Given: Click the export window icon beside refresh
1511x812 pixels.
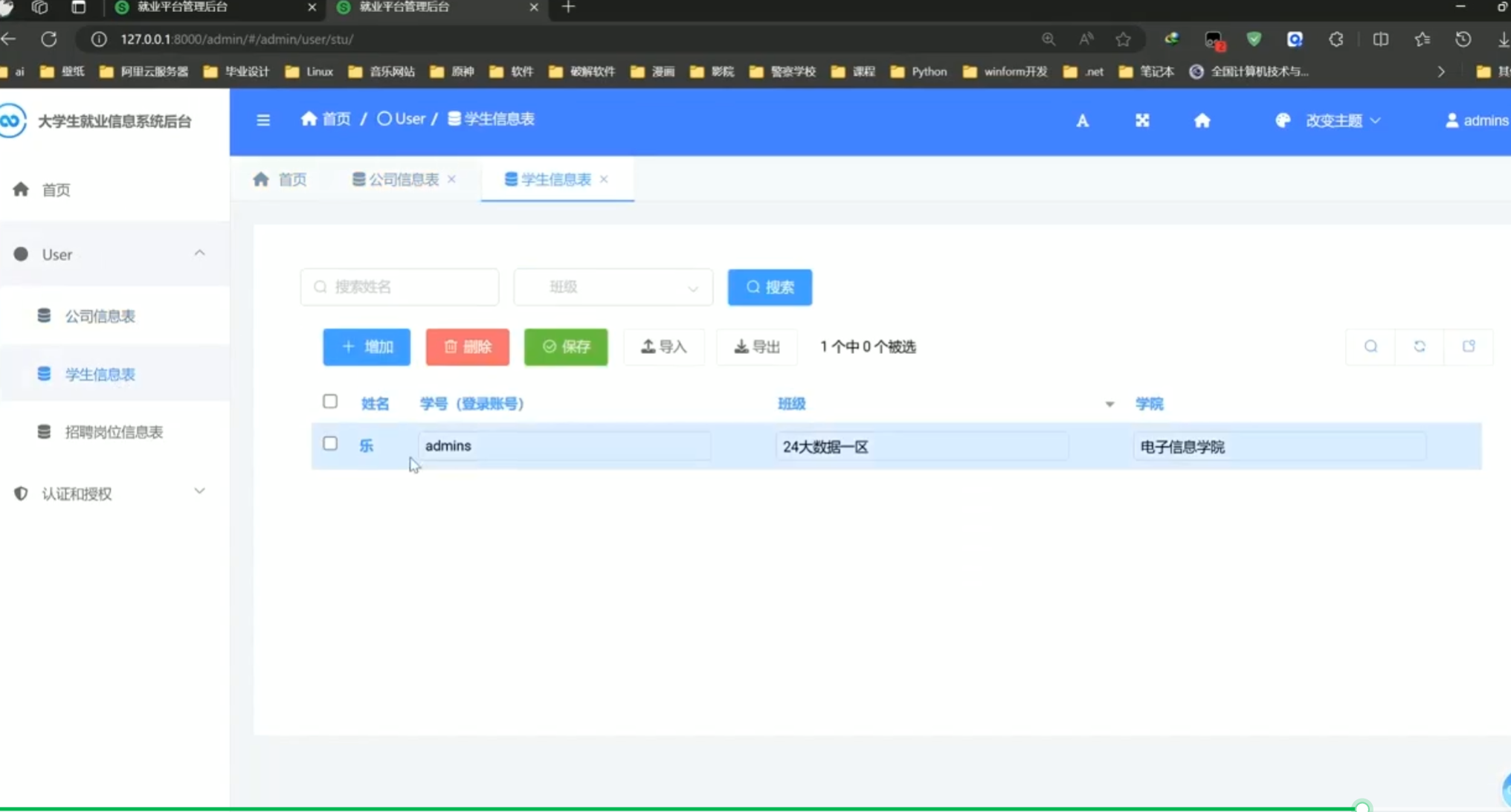Looking at the screenshot, I should tap(1469, 347).
